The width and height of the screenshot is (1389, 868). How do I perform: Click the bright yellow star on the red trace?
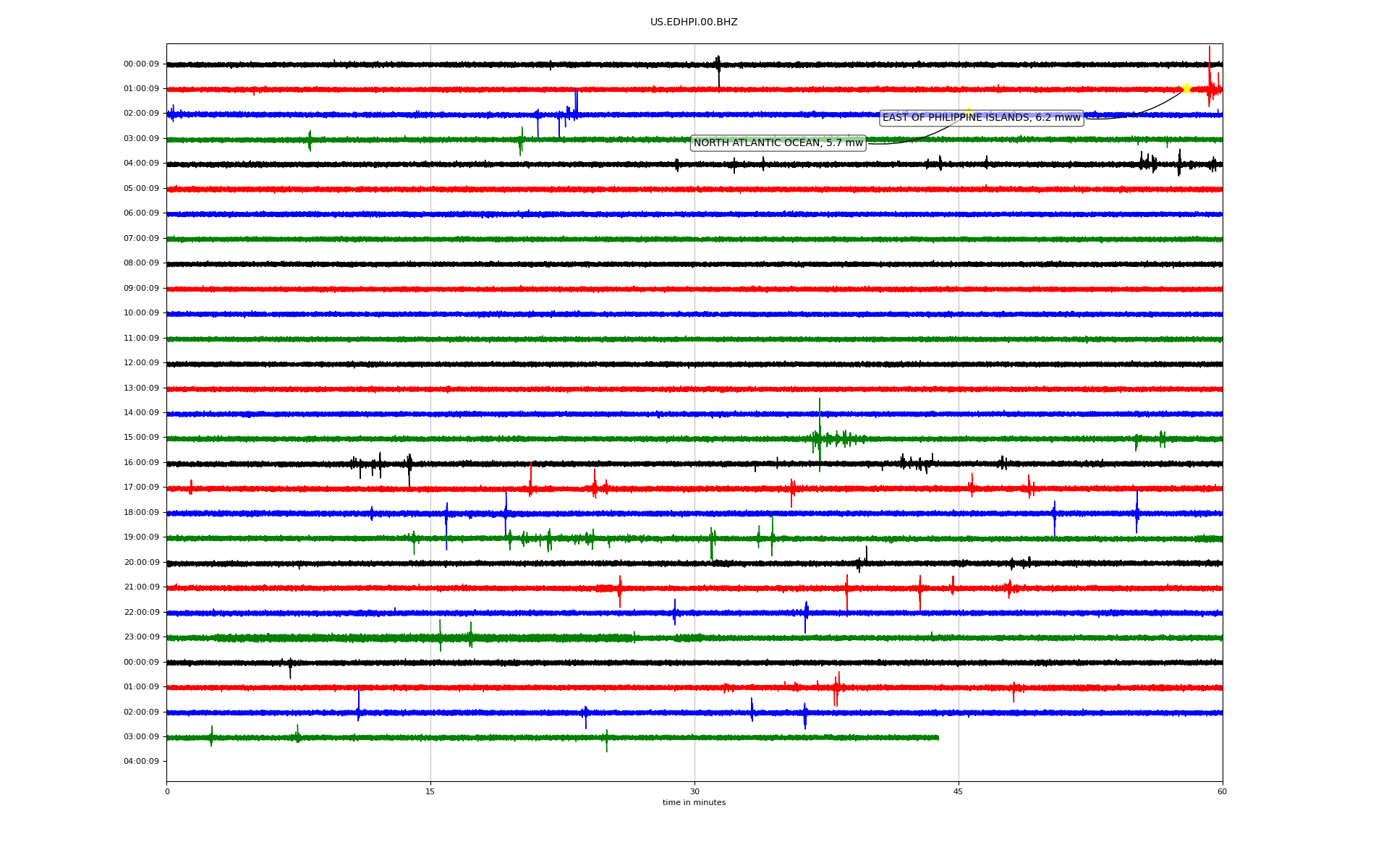pyautogui.click(x=1186, y=88)
